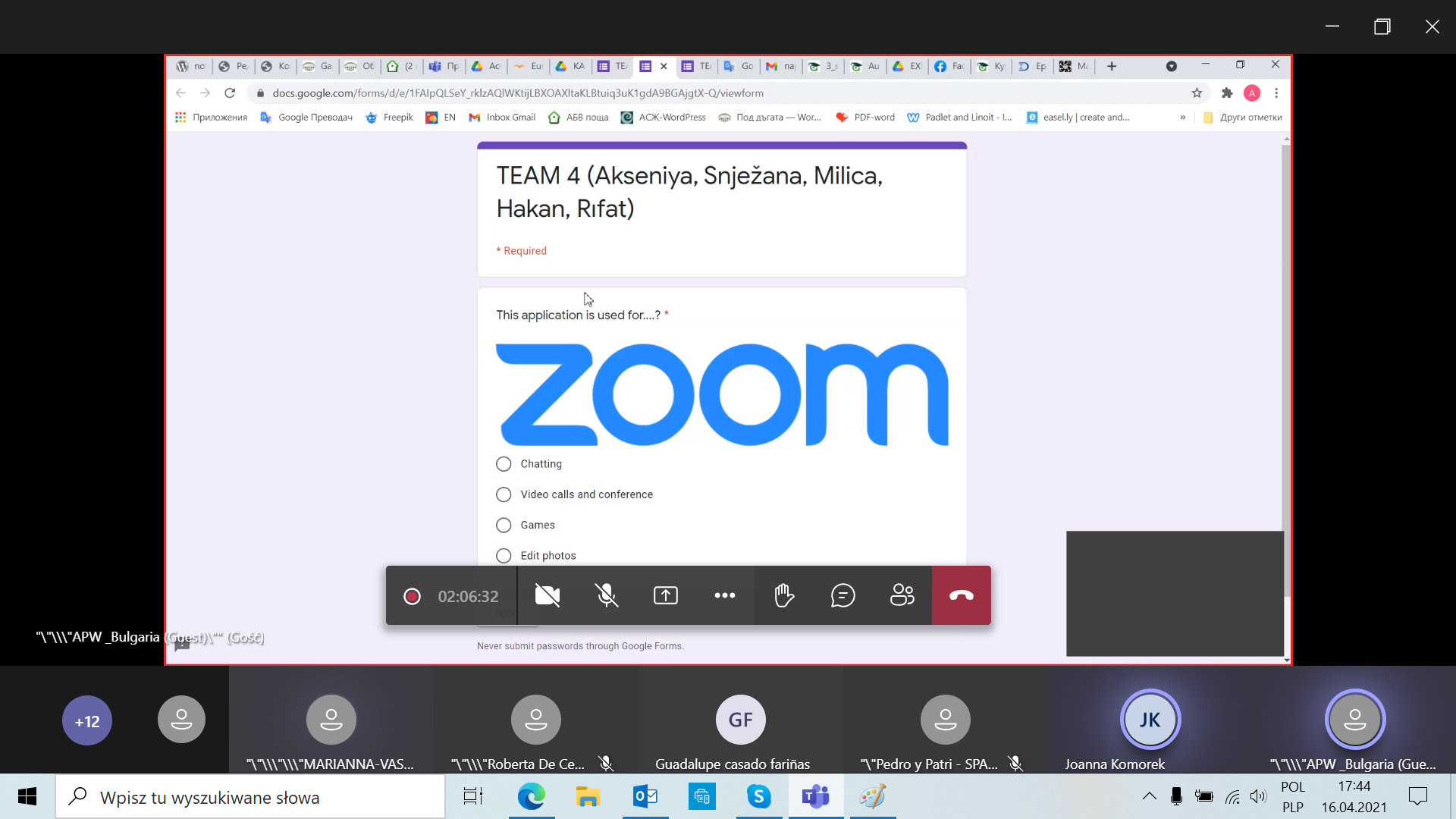The height and width of the screenshot is (819, 1456).
Task: Select Pedro y Patri participant tile
Action: click(x=945, y=720)
